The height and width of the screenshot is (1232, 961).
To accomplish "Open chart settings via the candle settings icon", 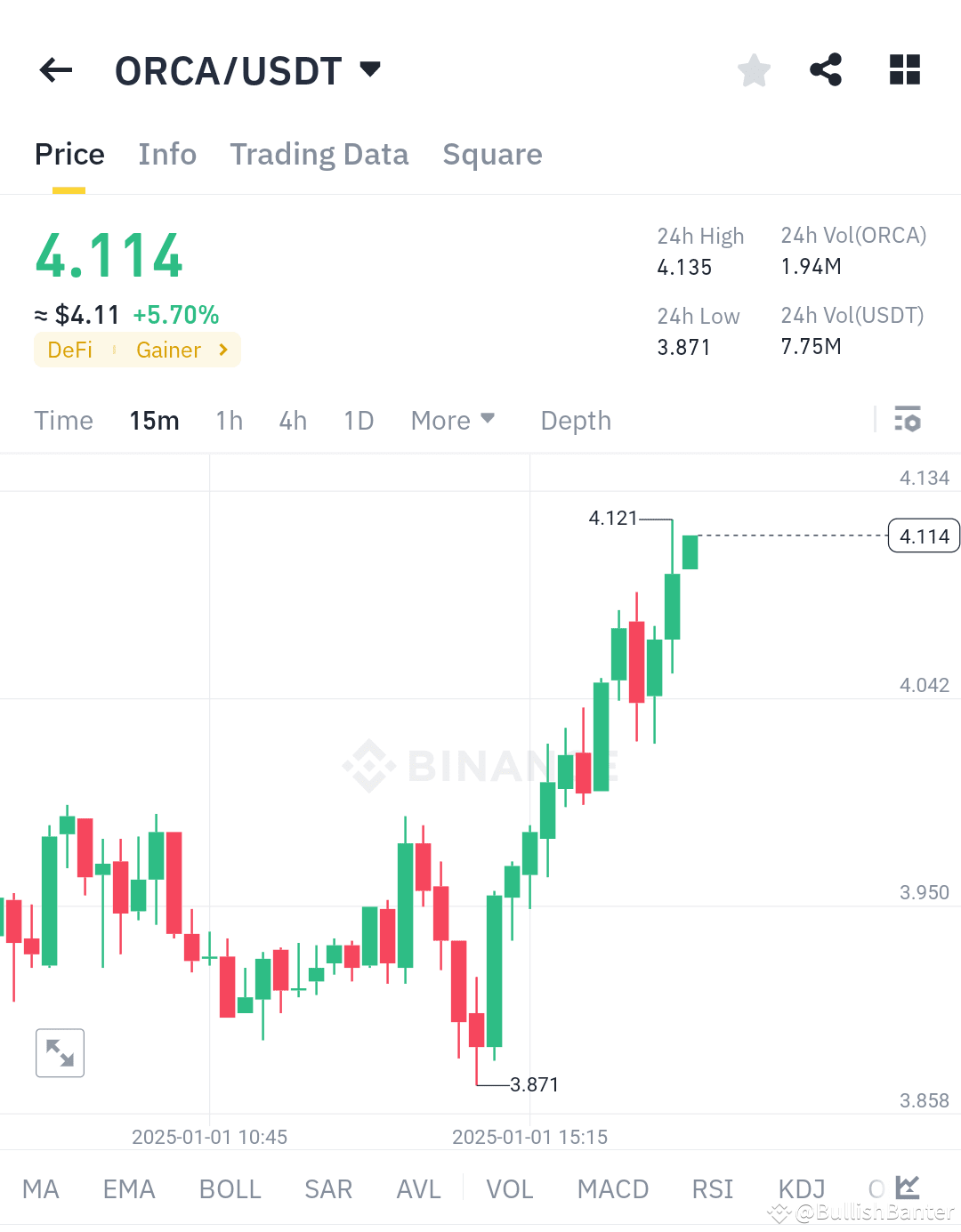I will point(908,420).
